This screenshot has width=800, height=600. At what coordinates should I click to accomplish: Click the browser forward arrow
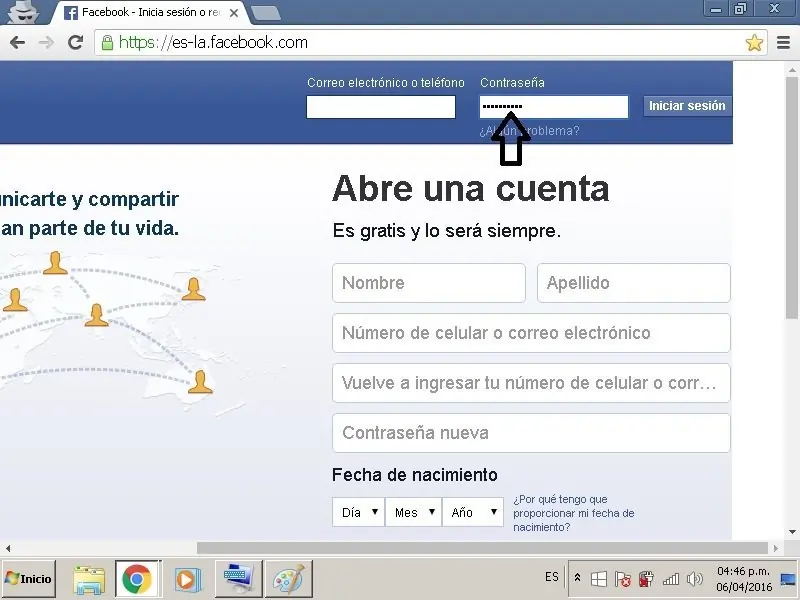46,42
